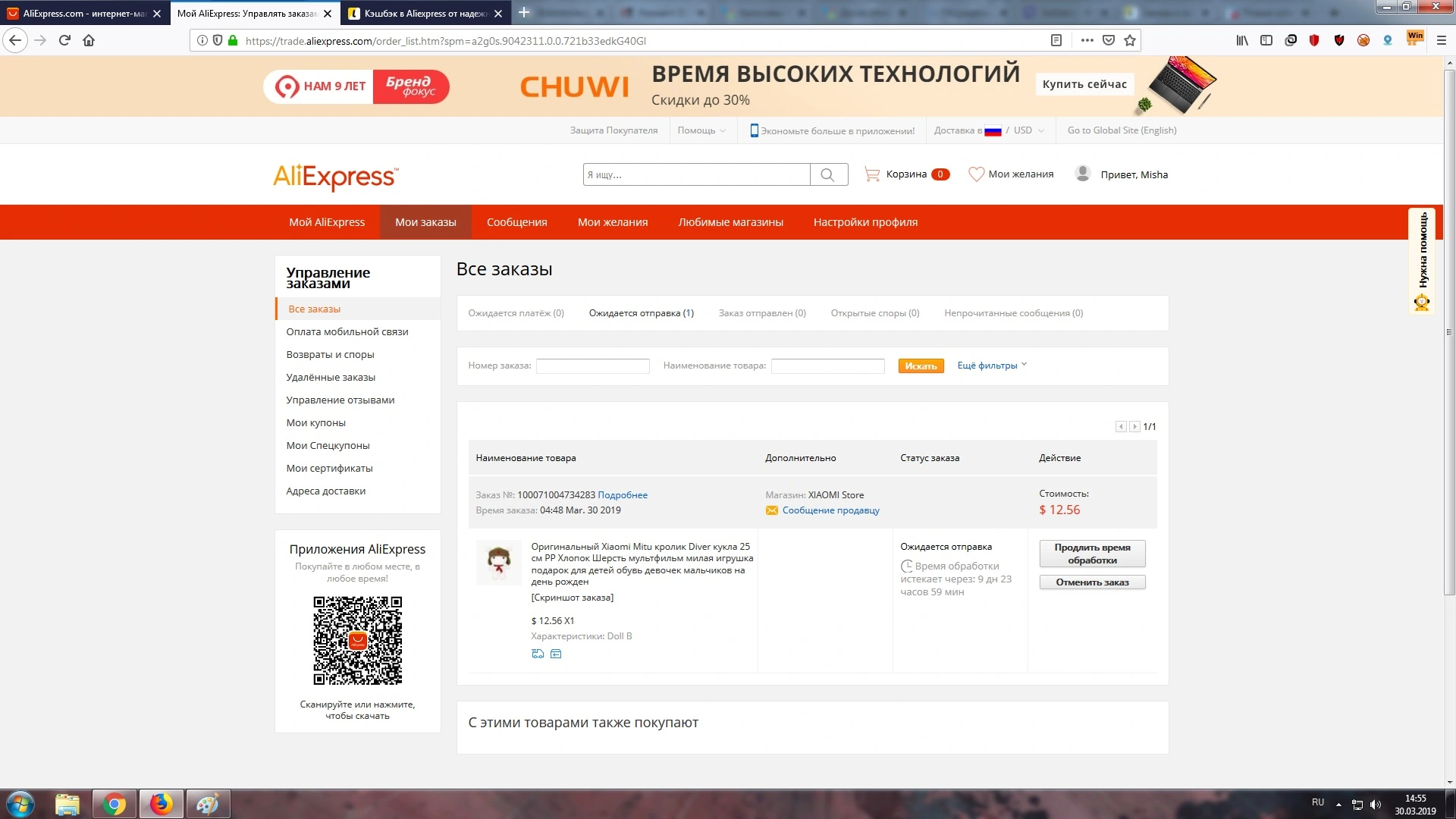Click Продлить время обработки button
The image size is (1456, 819).
(1092, 554)
